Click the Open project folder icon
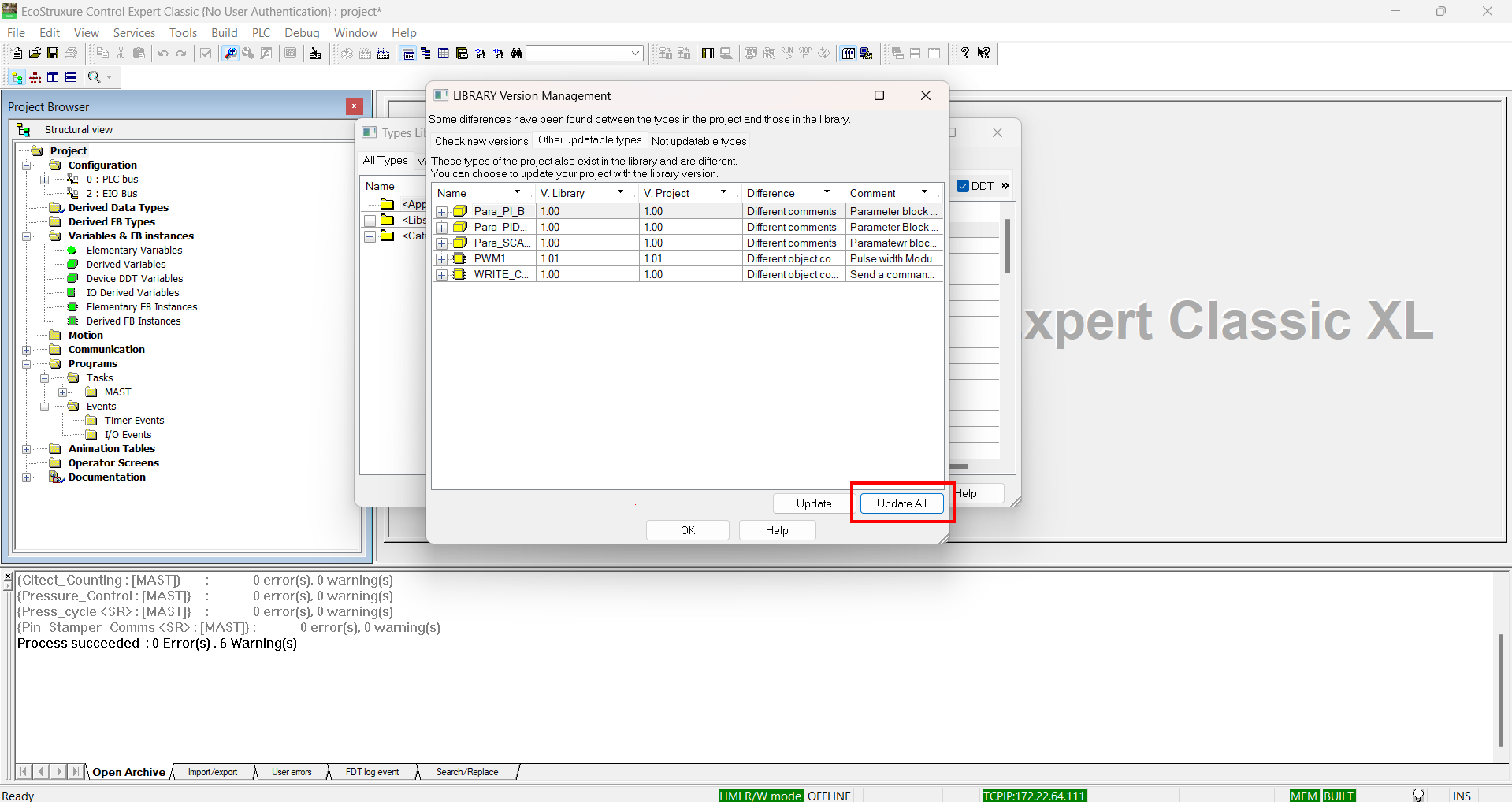1512x802 pixels. tap(35, 53)
